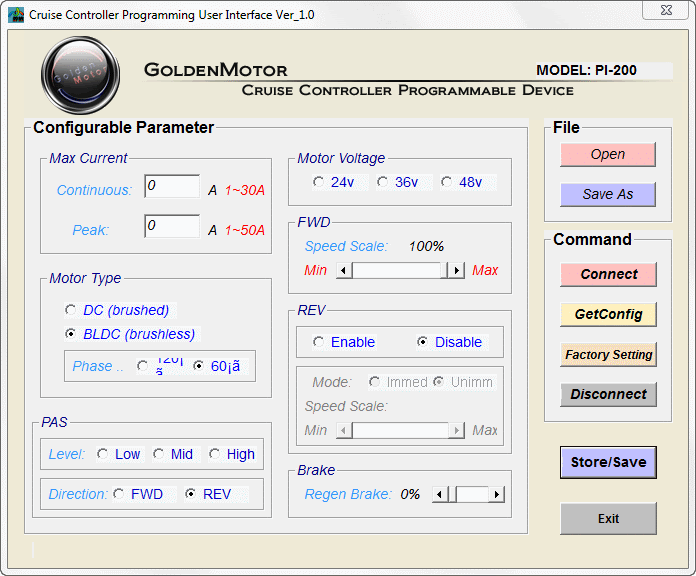Click the Connect command button

(609, 274)
